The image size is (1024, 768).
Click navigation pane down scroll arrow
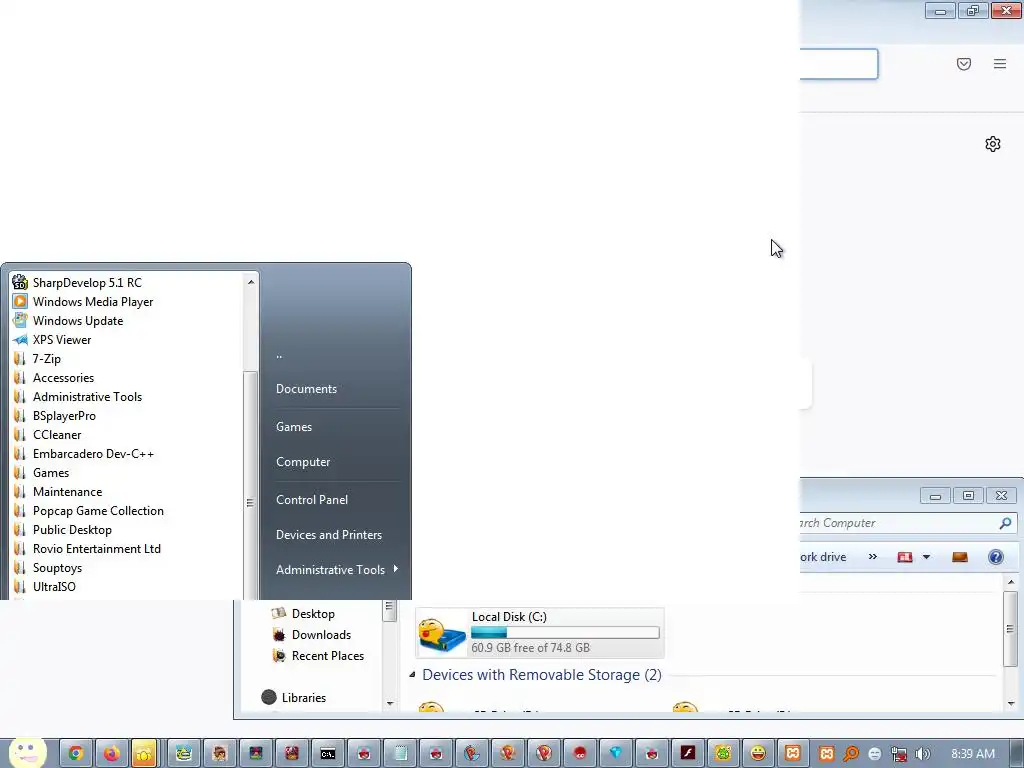(x=390, y=704)
